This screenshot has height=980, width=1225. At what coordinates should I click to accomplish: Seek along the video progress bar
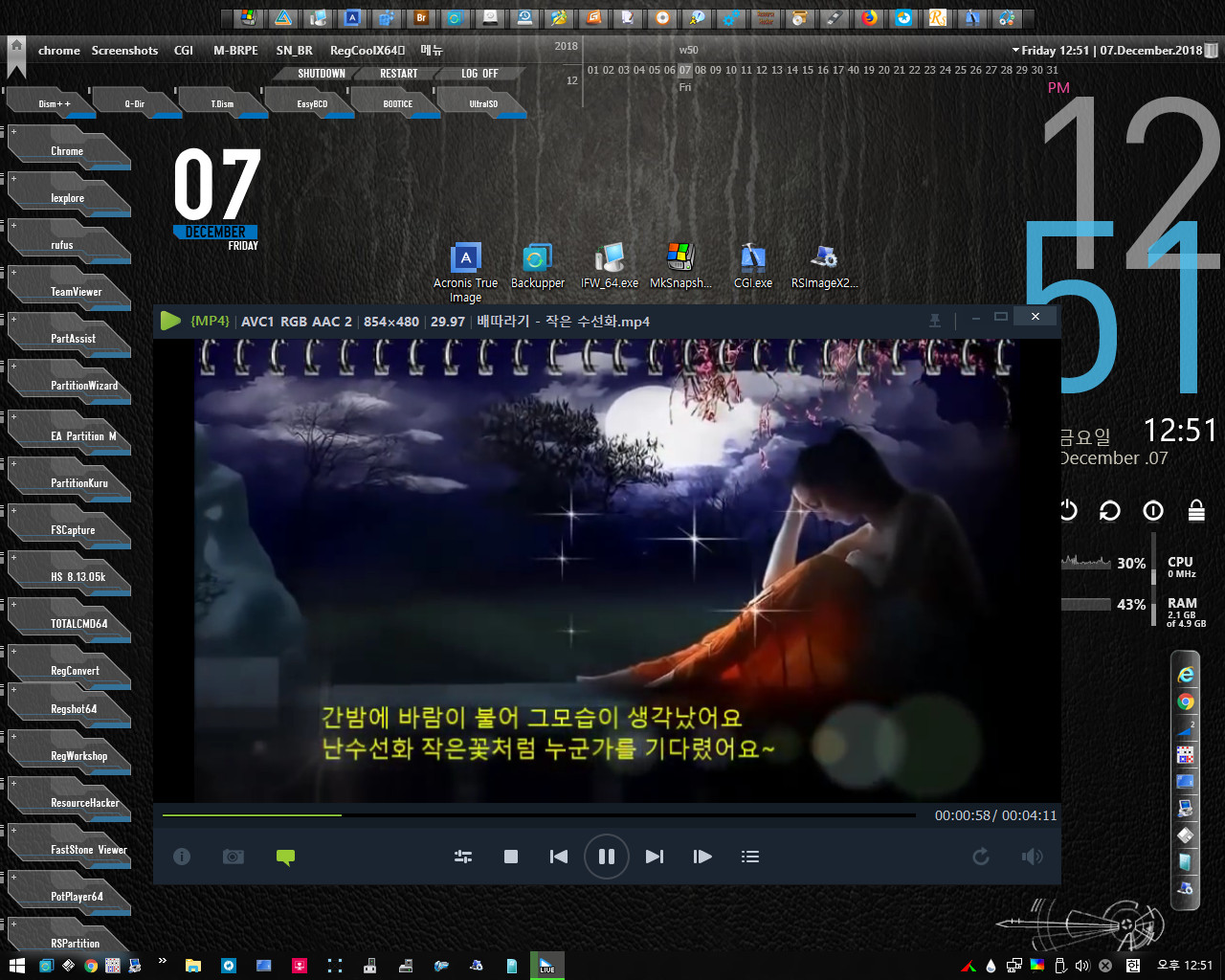[x=539, y=815]
